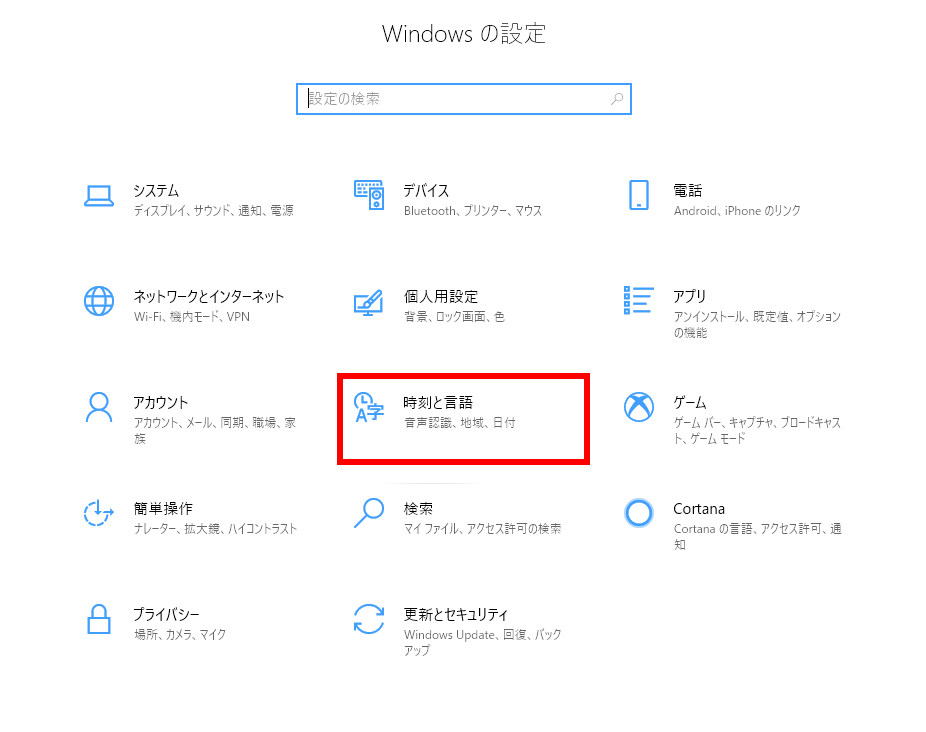Open ネットワークとインターネット title
Viewport: 926px width, 732px height.
[208, 296]
